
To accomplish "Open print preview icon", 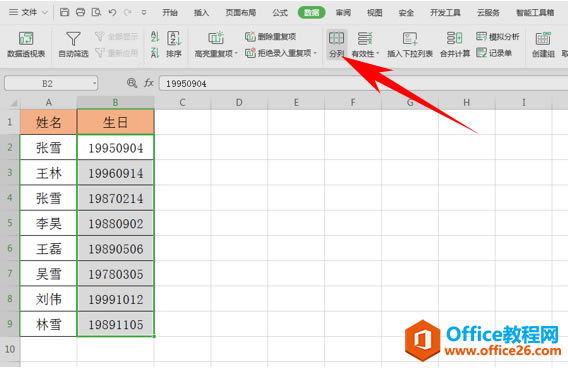I will (96, 12).
